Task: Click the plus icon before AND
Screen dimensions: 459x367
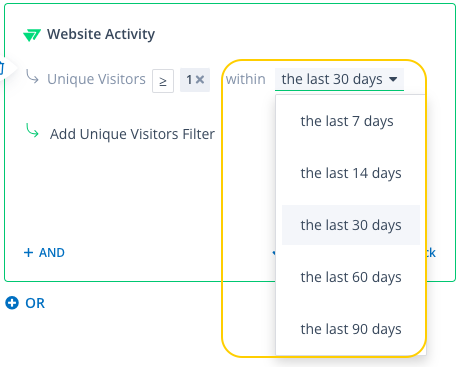Action: tap(28, 253)
